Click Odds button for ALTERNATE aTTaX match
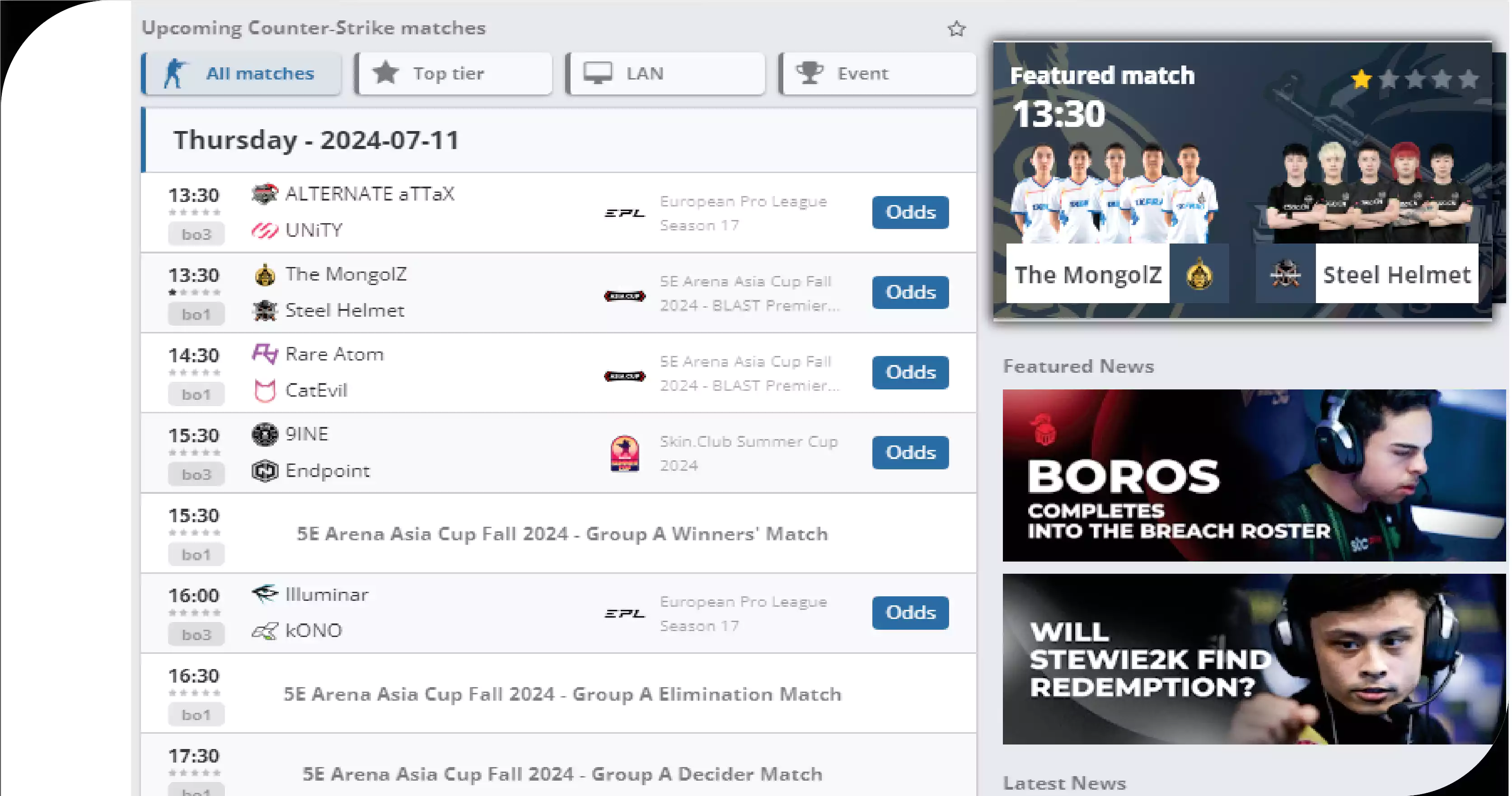The width and height of the screenshot is (1512, 796). click(x=908, y=211)
